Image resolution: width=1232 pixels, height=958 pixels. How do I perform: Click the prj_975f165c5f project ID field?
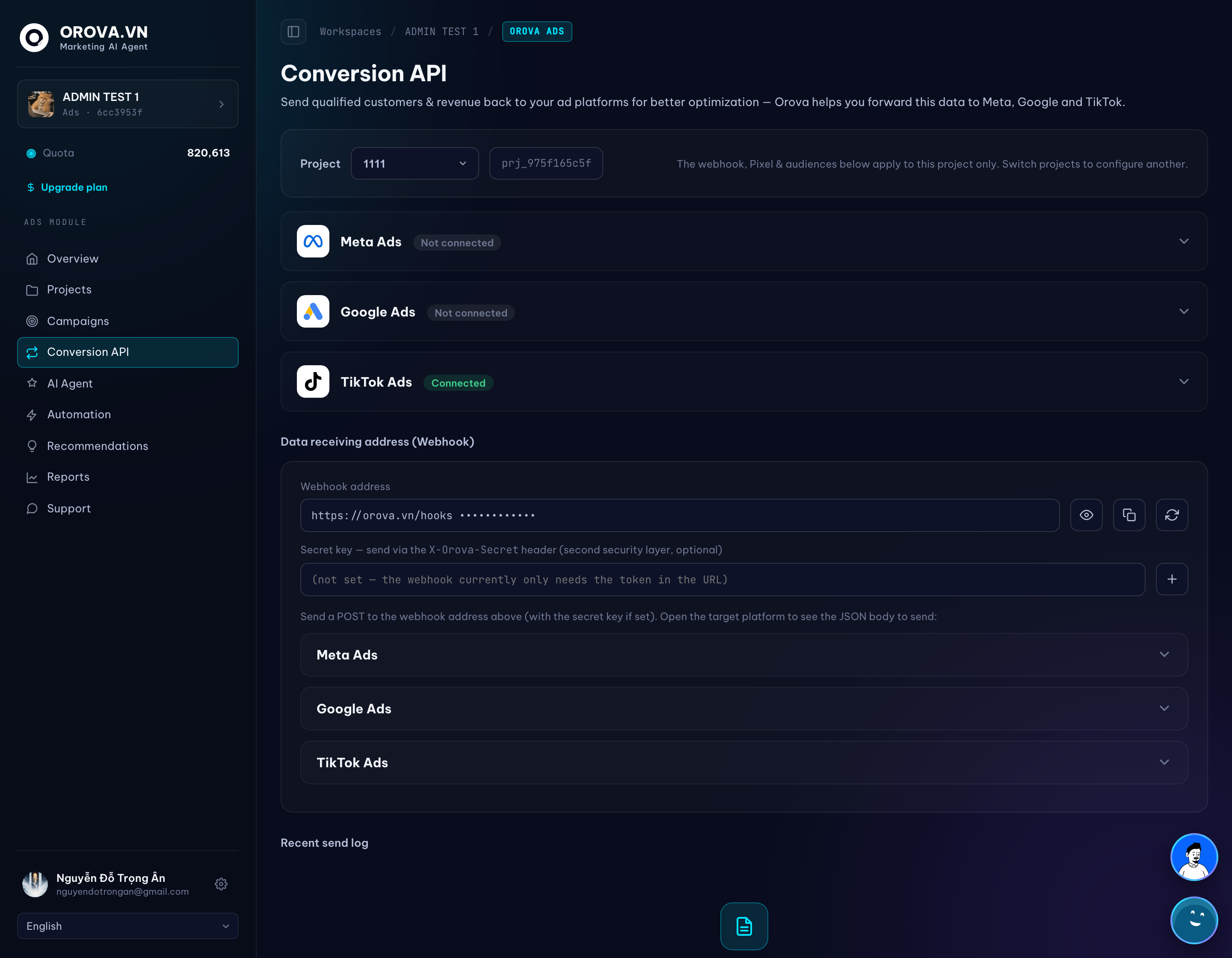coord(546,163)
